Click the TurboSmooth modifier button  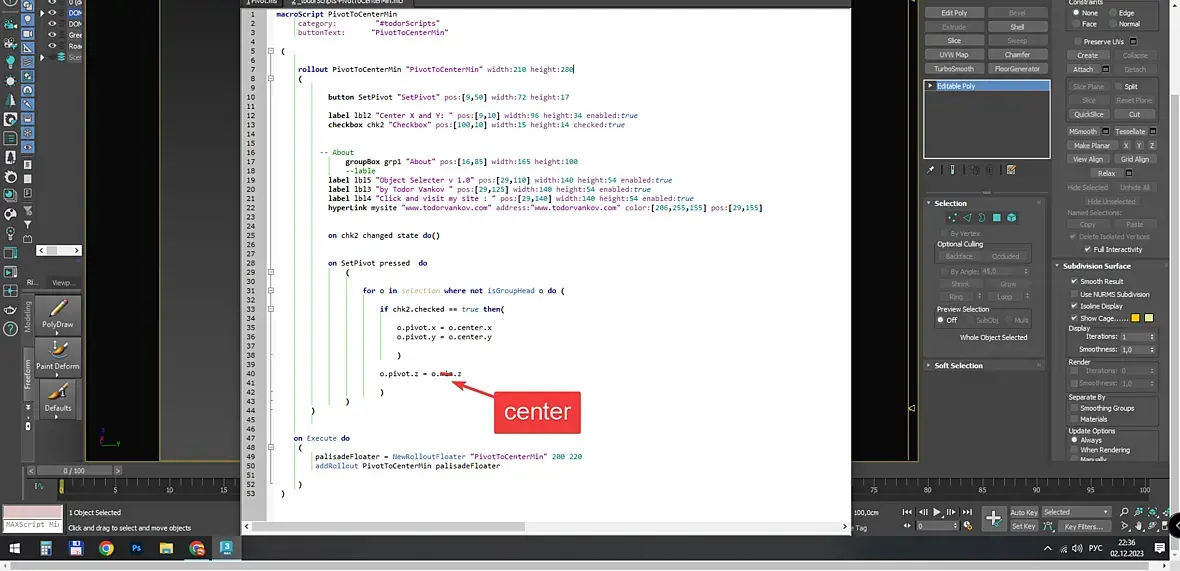[953, 68]
